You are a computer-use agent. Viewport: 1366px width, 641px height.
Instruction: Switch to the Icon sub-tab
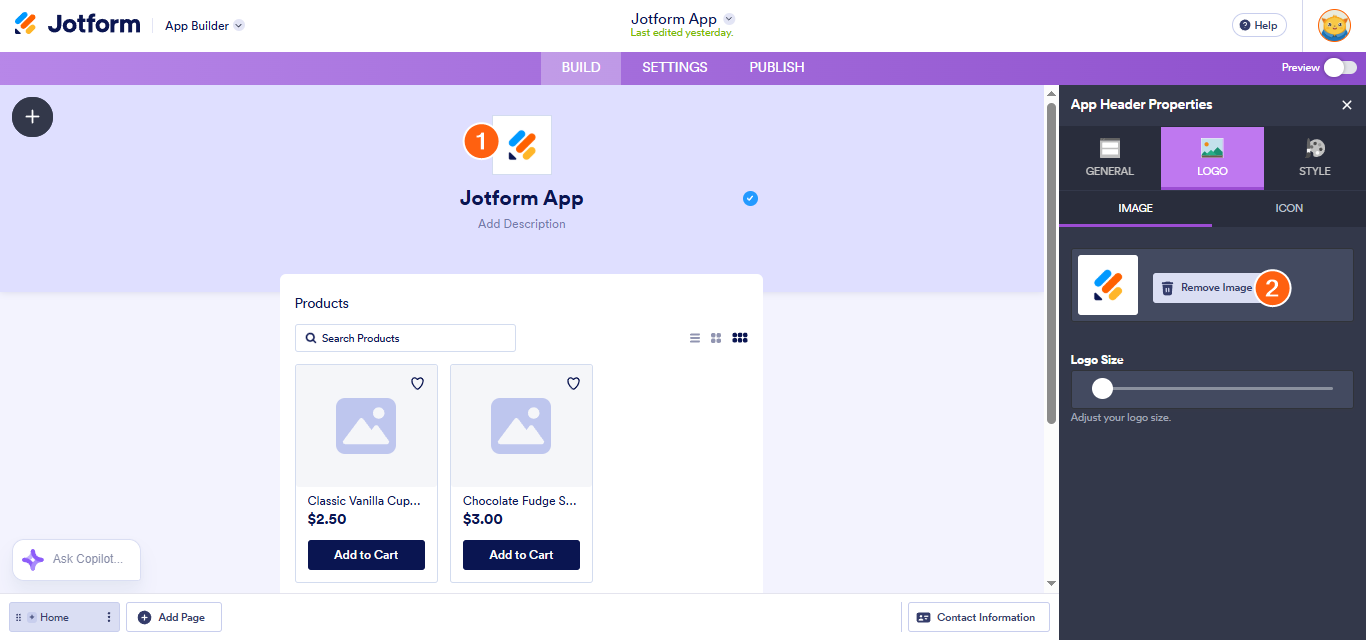click(1289, 208)
